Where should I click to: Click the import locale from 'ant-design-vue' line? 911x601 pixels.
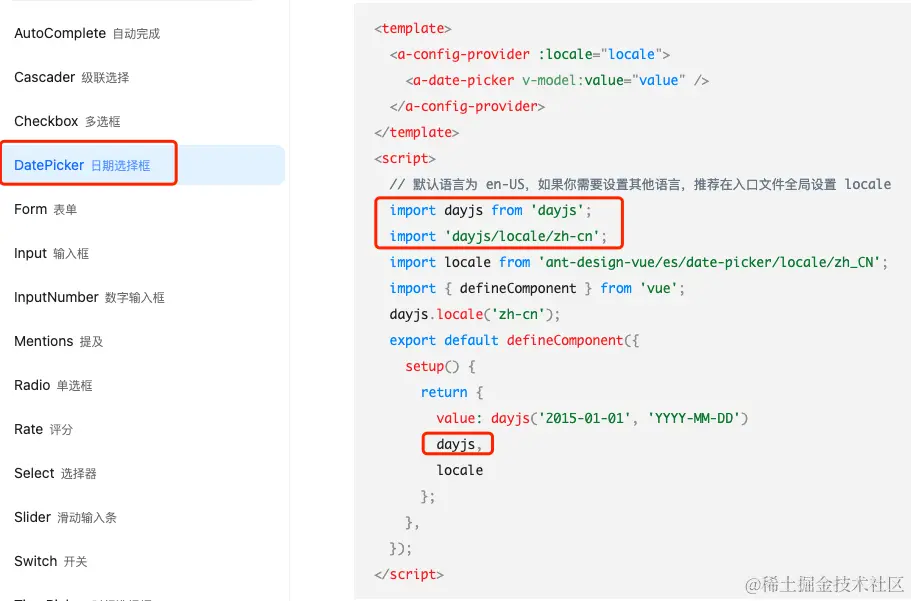tap(639, 263)
